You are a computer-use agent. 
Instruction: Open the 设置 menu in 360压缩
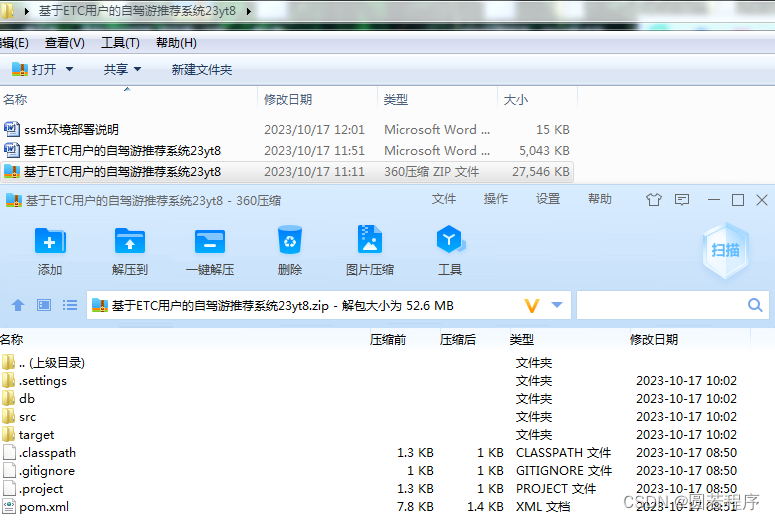pyautogui.click(x=548, y=199)
